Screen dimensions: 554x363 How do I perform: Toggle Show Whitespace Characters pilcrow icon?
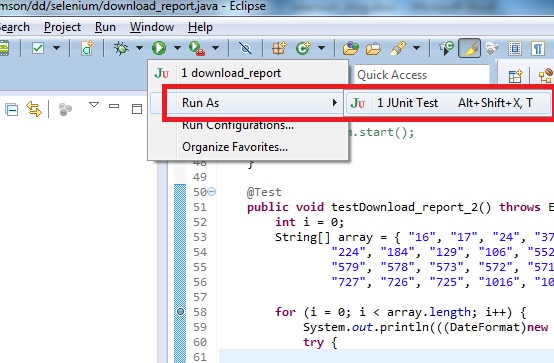coord(538,48)
